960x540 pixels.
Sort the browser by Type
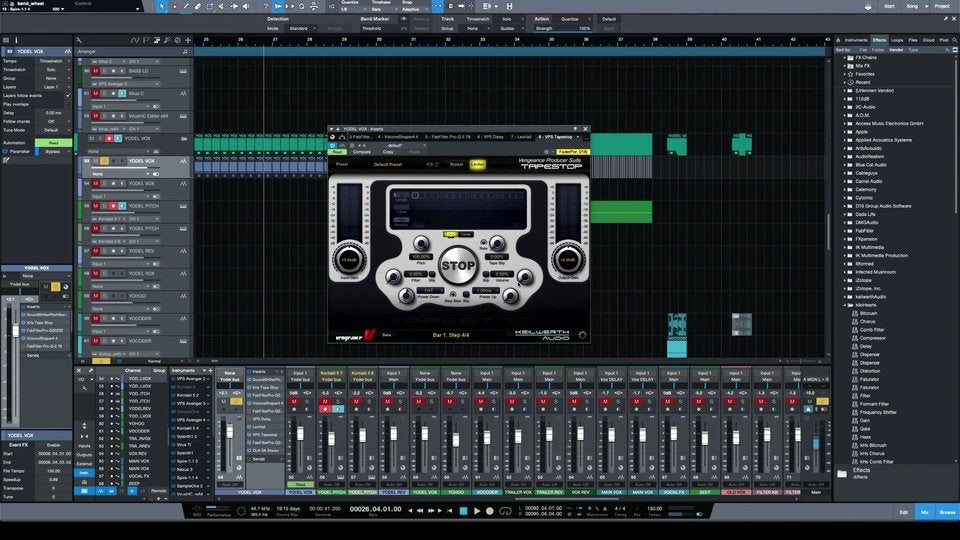913,50
